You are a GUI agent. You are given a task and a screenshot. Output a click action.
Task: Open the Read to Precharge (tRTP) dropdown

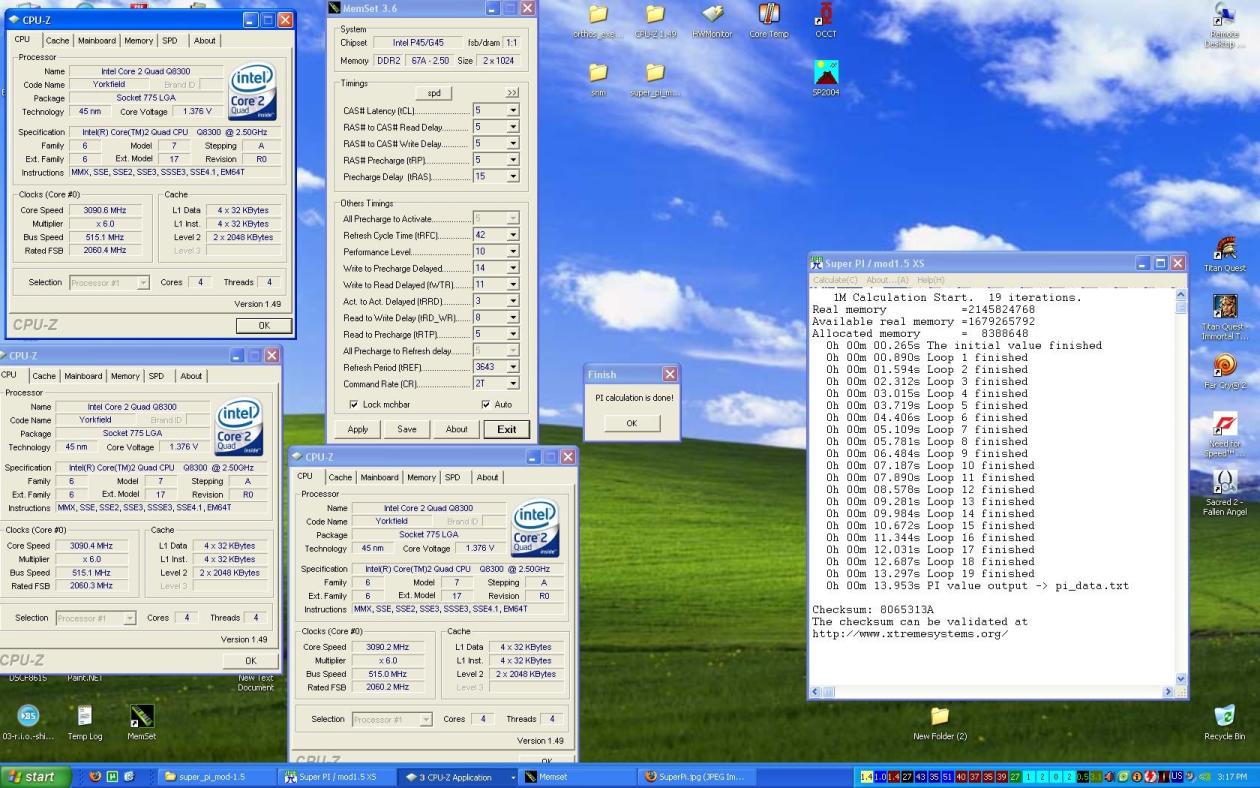click(x=513, y=334)
